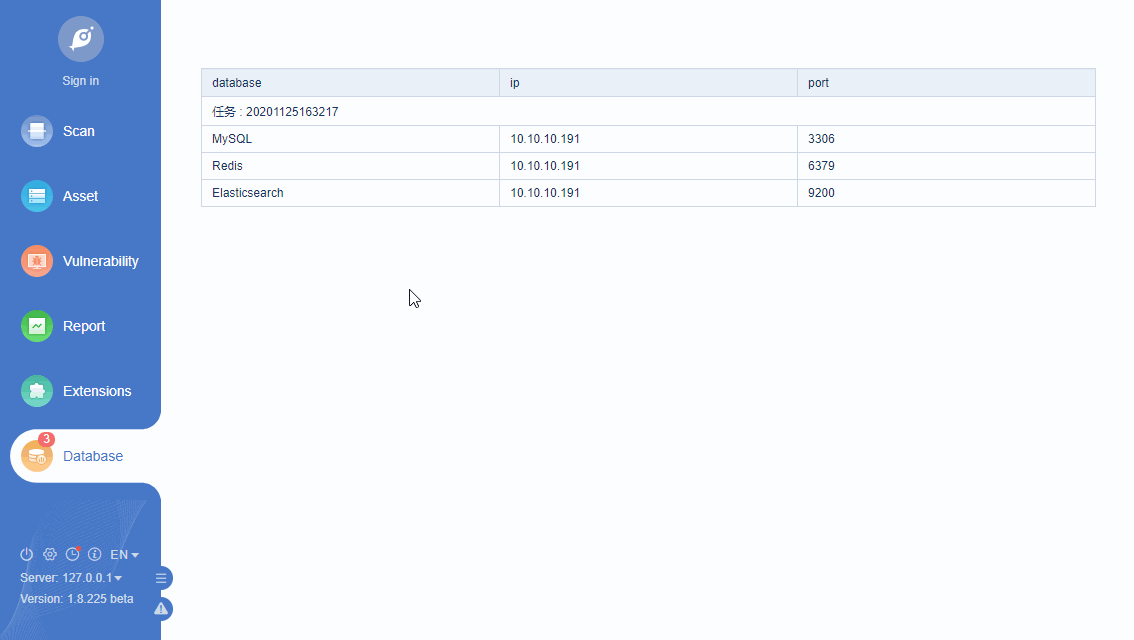Click the warning triangle icon
Image resolution: width=1134 pixels, height=640 pixels.
pyautogui.click(x=161, y=609)
